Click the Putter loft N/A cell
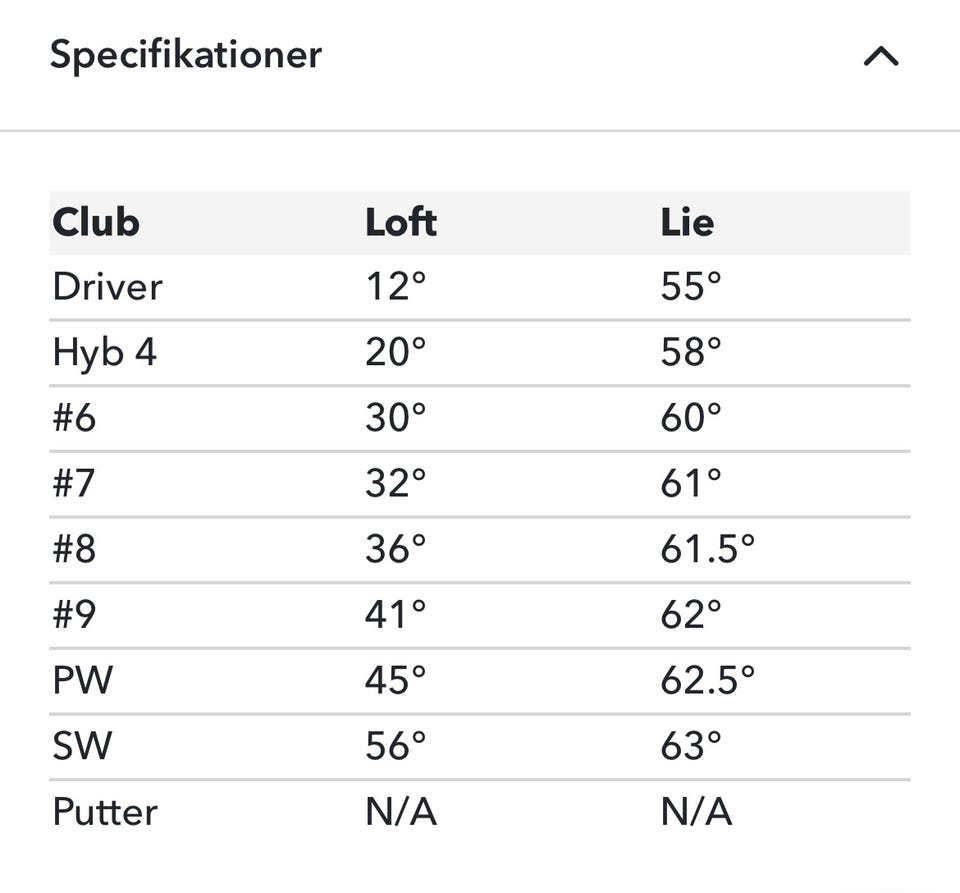This screenshot has width=960, height=893. coord(401,812)
